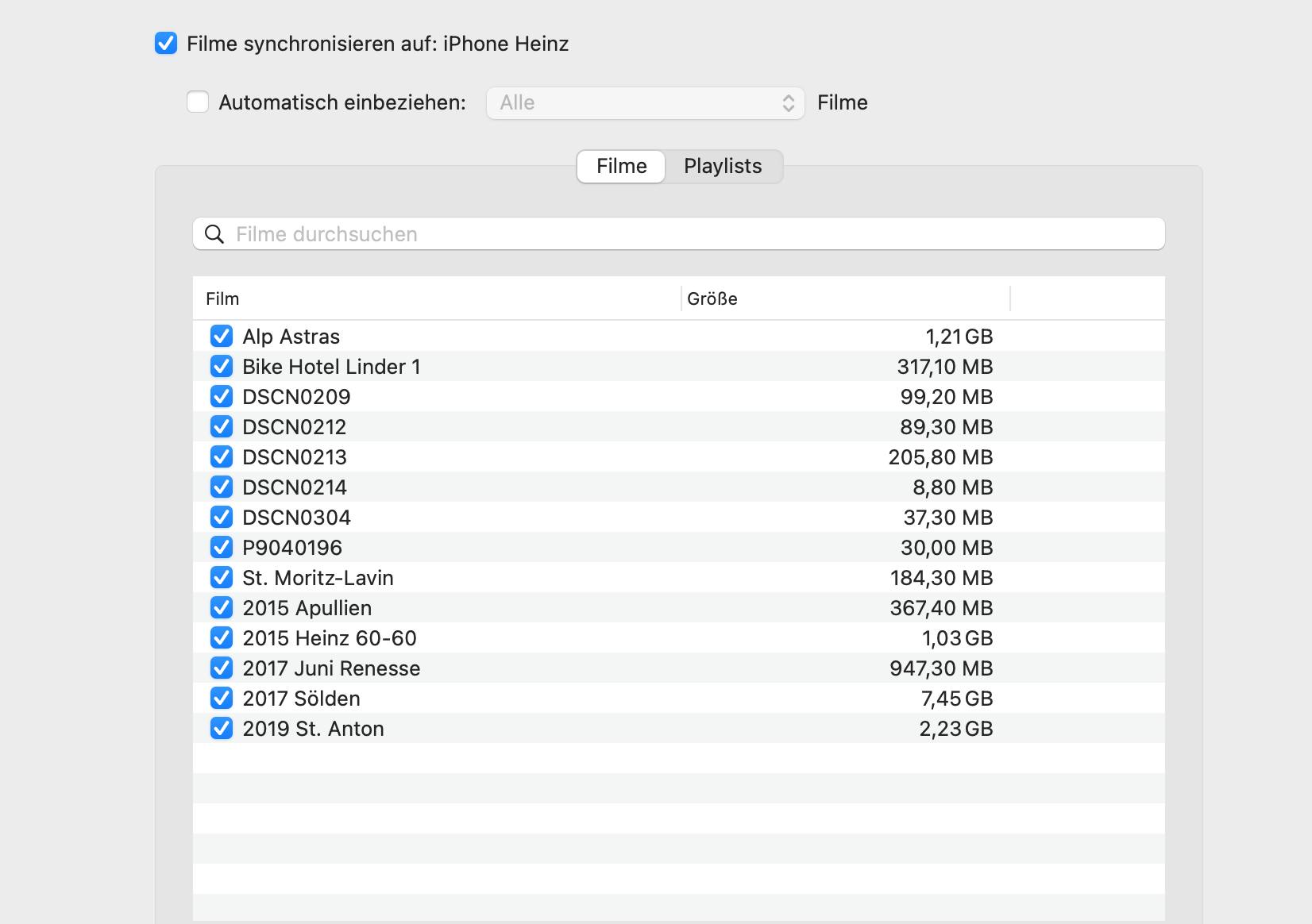The width and height of the screenshot is (1312, 924).
Task: Enable 'Automatisch einbeziehen' checkbox
Action: (x=198, y=102)
